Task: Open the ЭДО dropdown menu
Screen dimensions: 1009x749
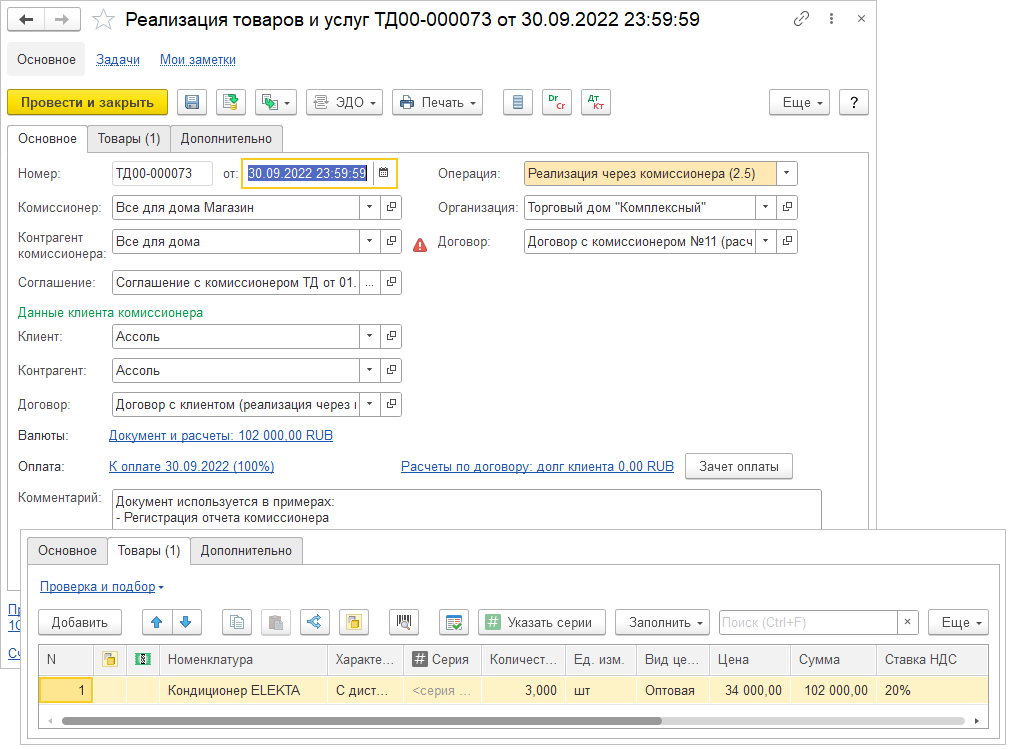Action: pos(344,102)
